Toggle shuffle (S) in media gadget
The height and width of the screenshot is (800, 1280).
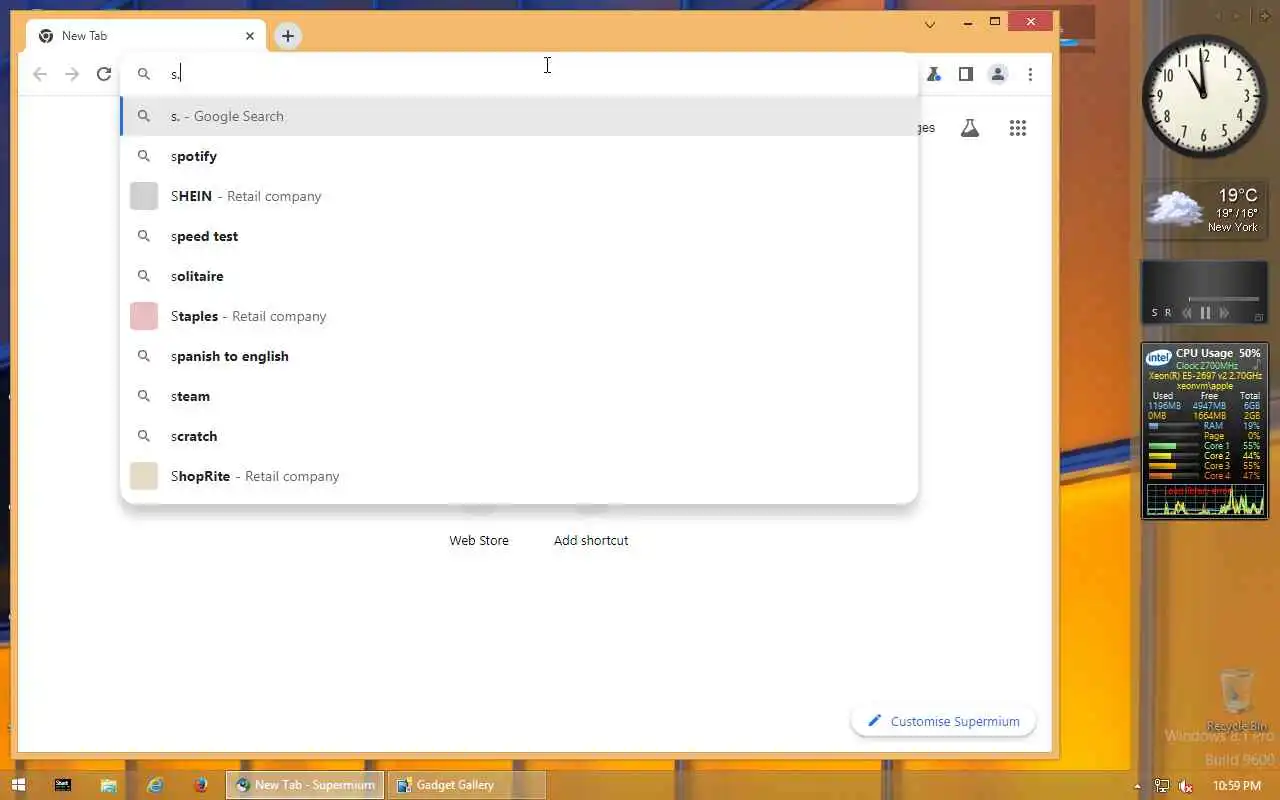[x=1154, y=313]
